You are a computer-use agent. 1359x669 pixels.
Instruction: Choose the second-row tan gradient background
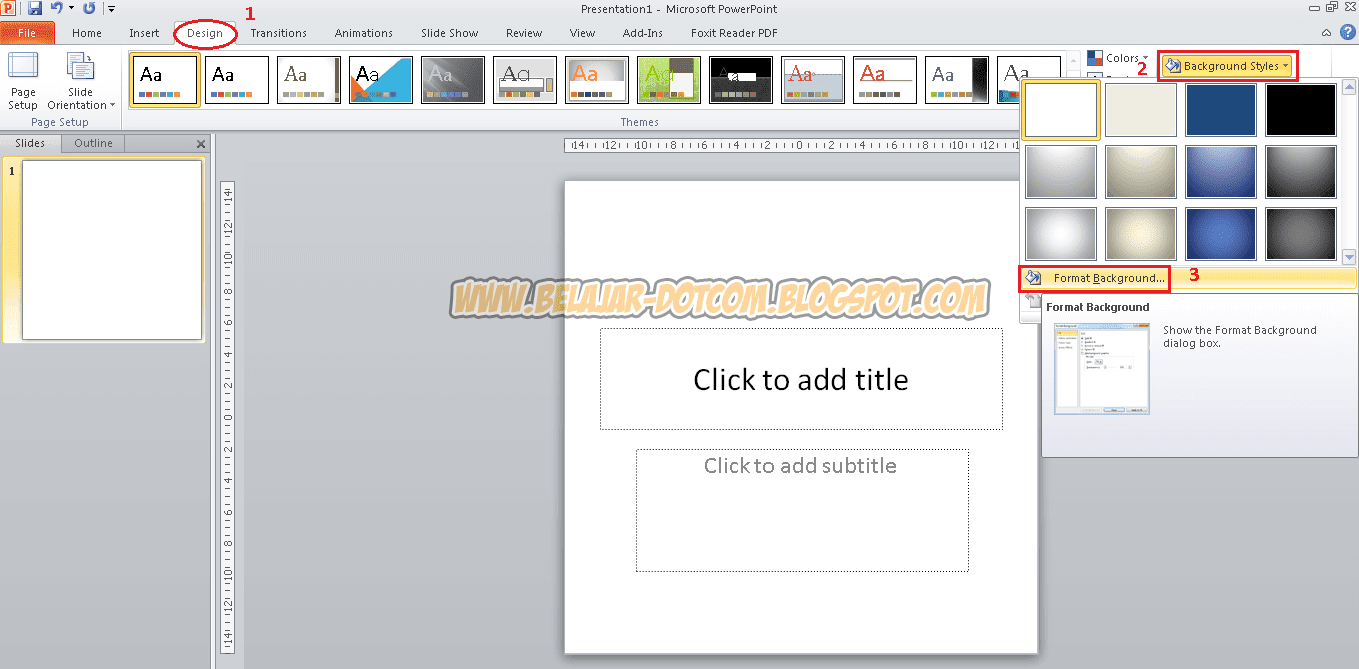[x=1141, y=172]
